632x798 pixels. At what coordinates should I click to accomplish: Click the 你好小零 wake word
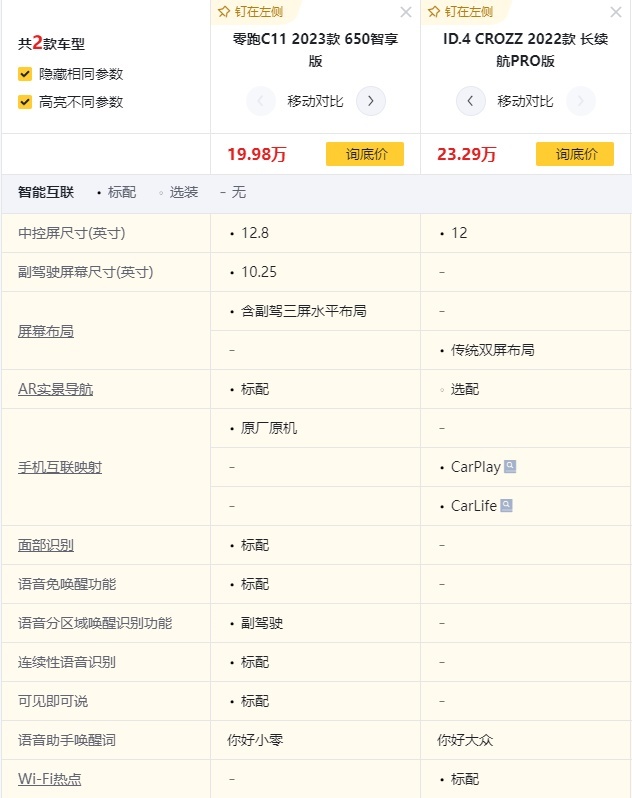[255, 740]
